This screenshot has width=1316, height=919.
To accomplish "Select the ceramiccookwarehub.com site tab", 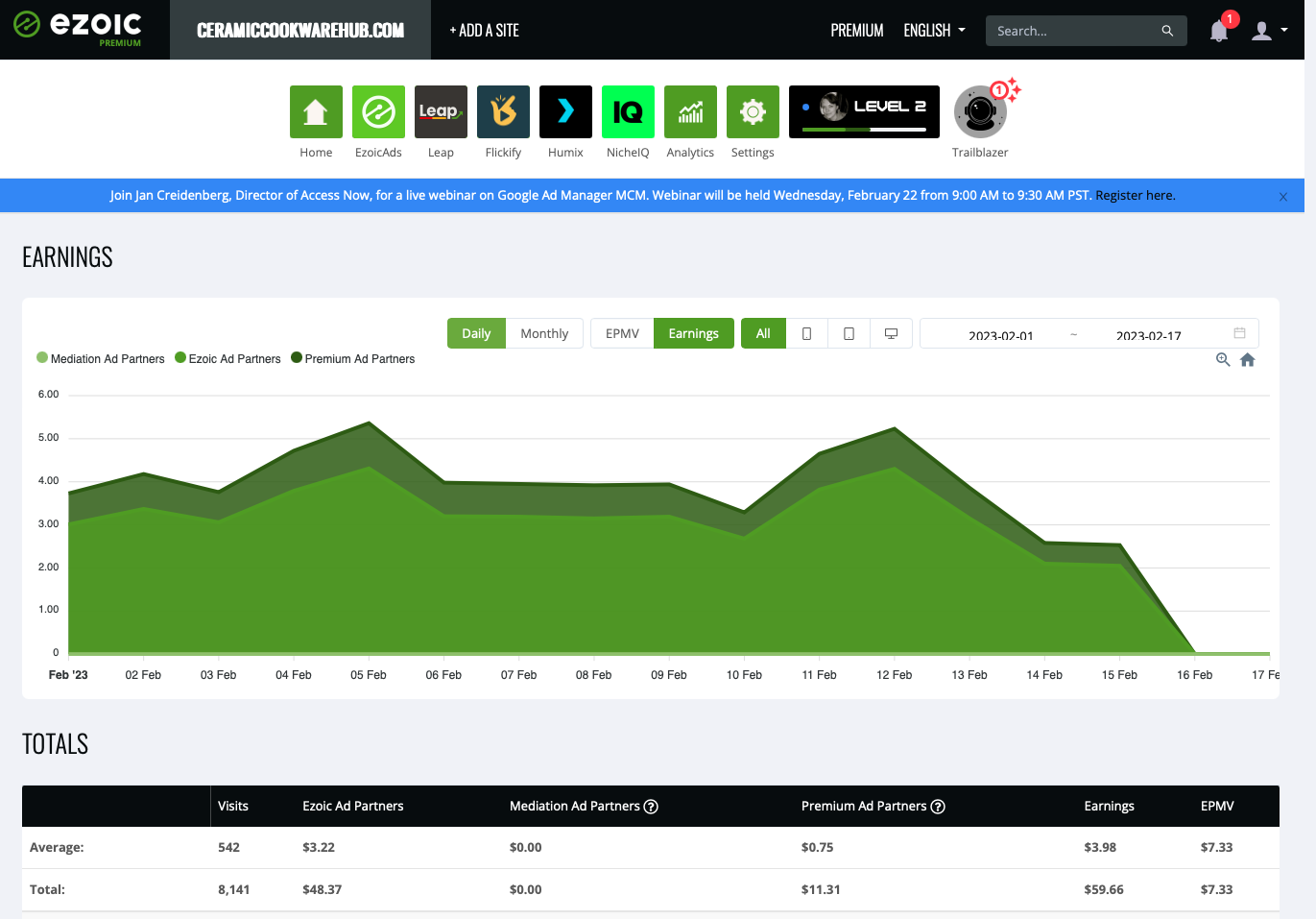I will click(x=300, y=30).
